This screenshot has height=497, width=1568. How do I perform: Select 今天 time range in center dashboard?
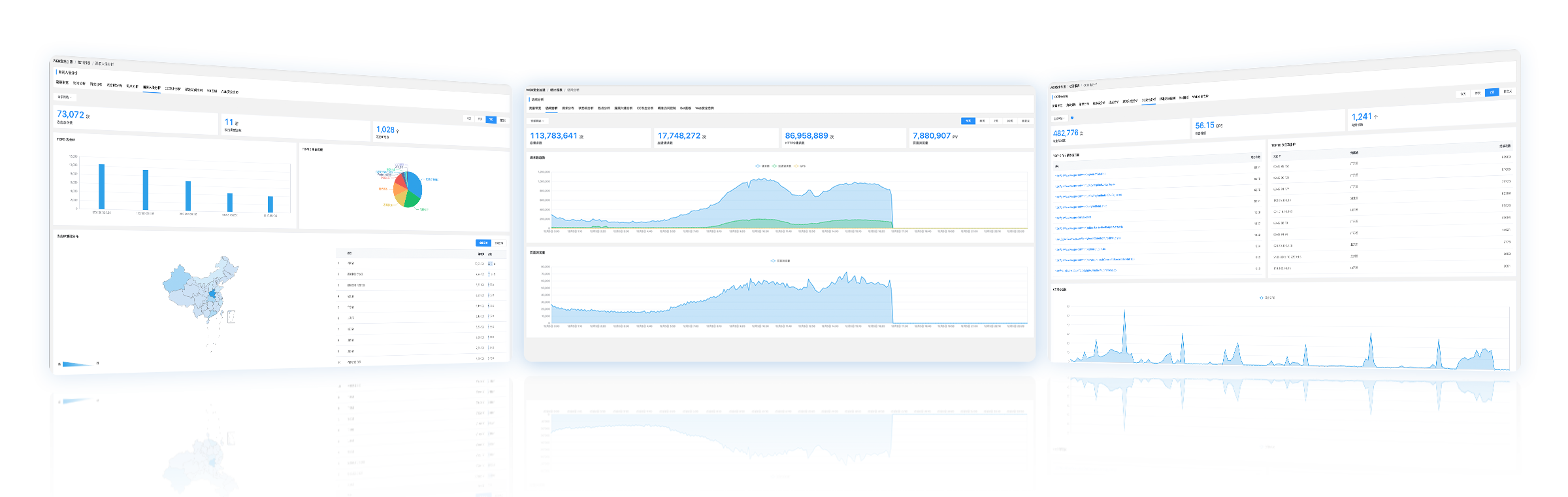pos(968,121)
